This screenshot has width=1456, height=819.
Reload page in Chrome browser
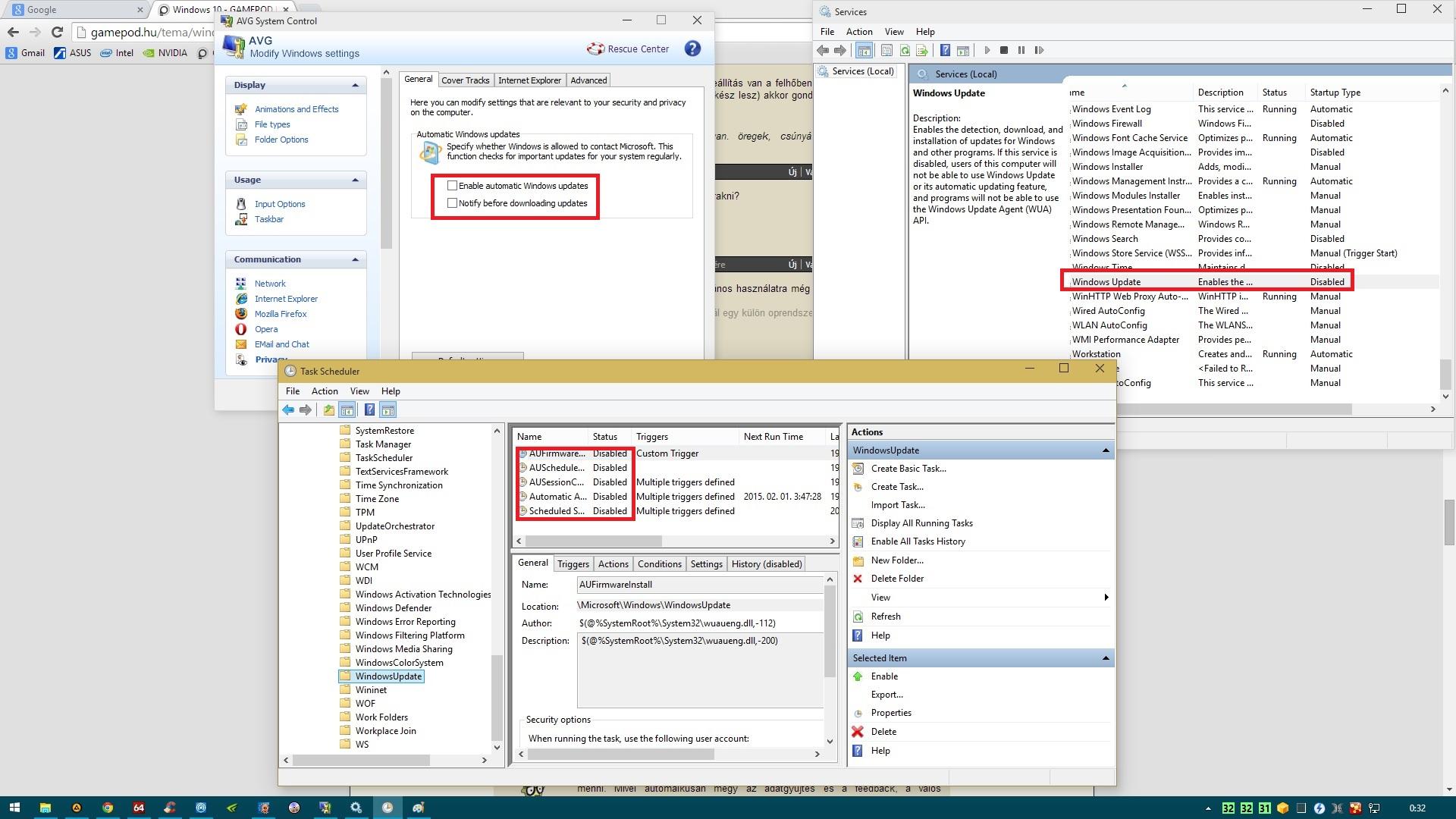[57, 32]
